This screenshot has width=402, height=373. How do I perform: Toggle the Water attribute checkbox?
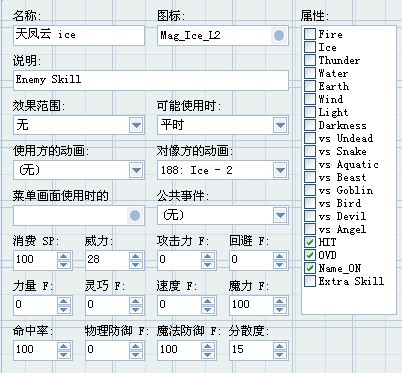(x=310, y=73)
